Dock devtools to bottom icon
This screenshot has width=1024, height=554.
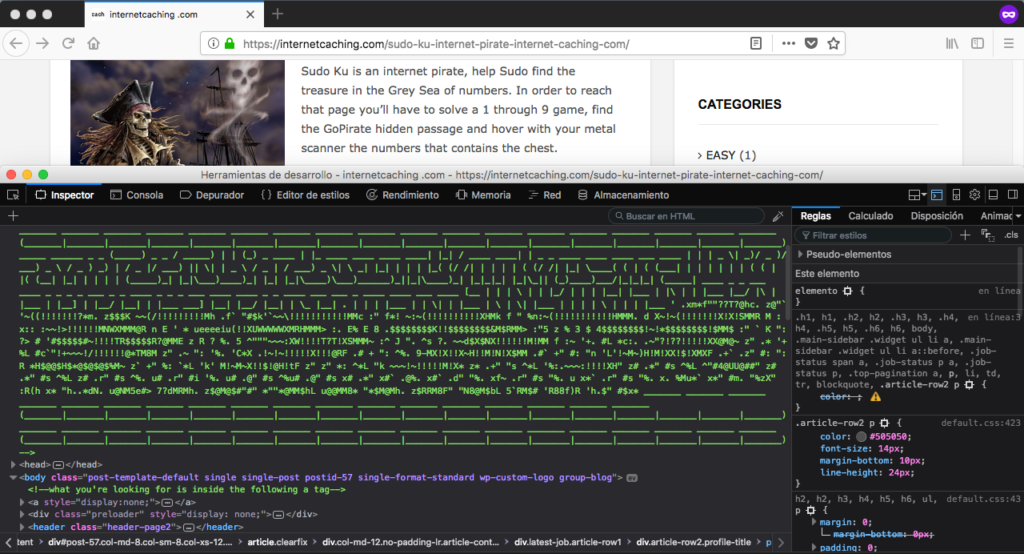993,195
